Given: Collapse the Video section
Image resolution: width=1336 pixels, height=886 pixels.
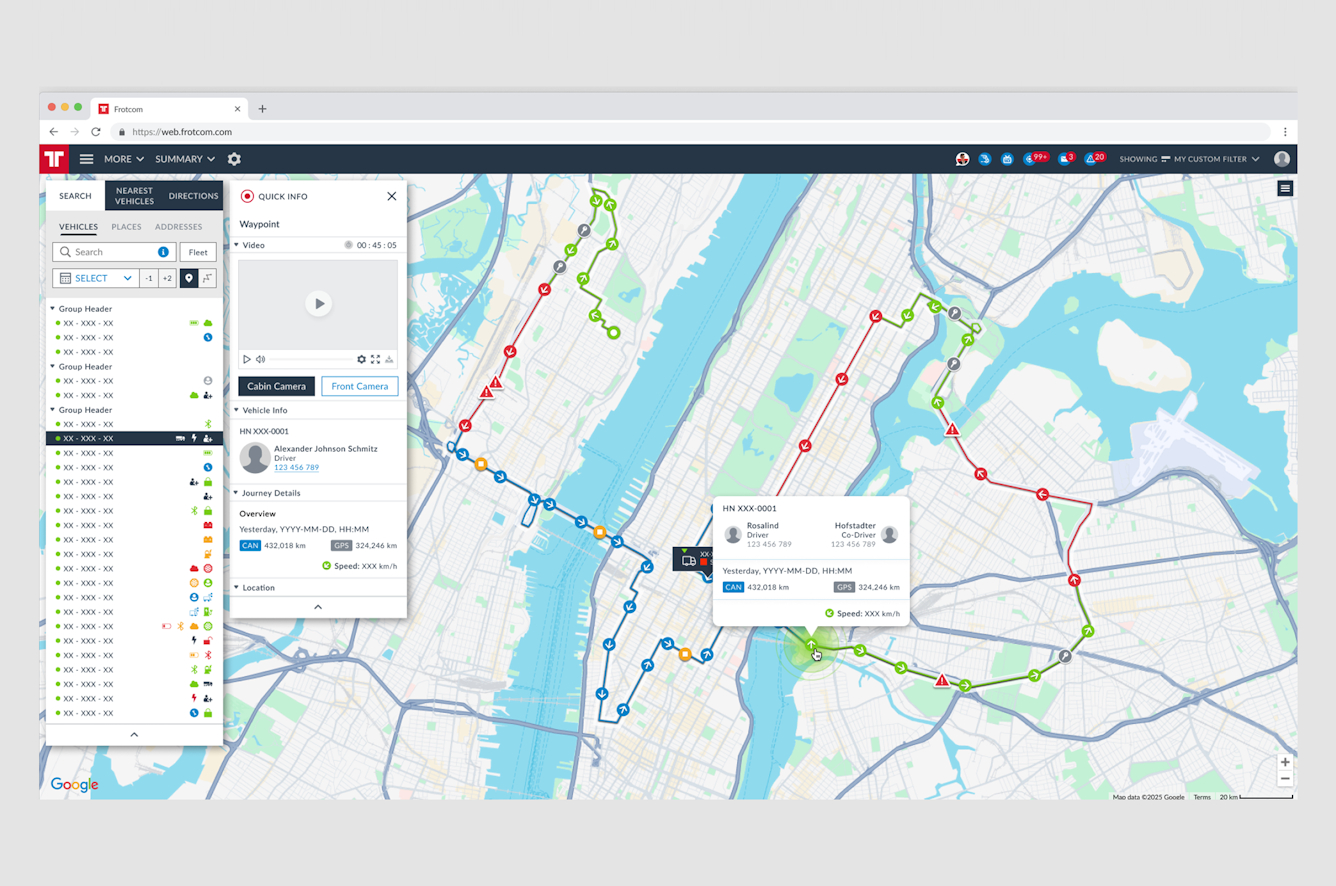Looking at the screenshot, I should click(x=237, y=245).
